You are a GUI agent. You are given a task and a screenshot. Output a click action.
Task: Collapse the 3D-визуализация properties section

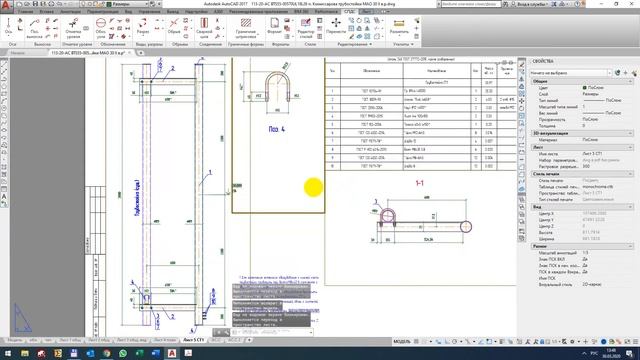point(630,133)
